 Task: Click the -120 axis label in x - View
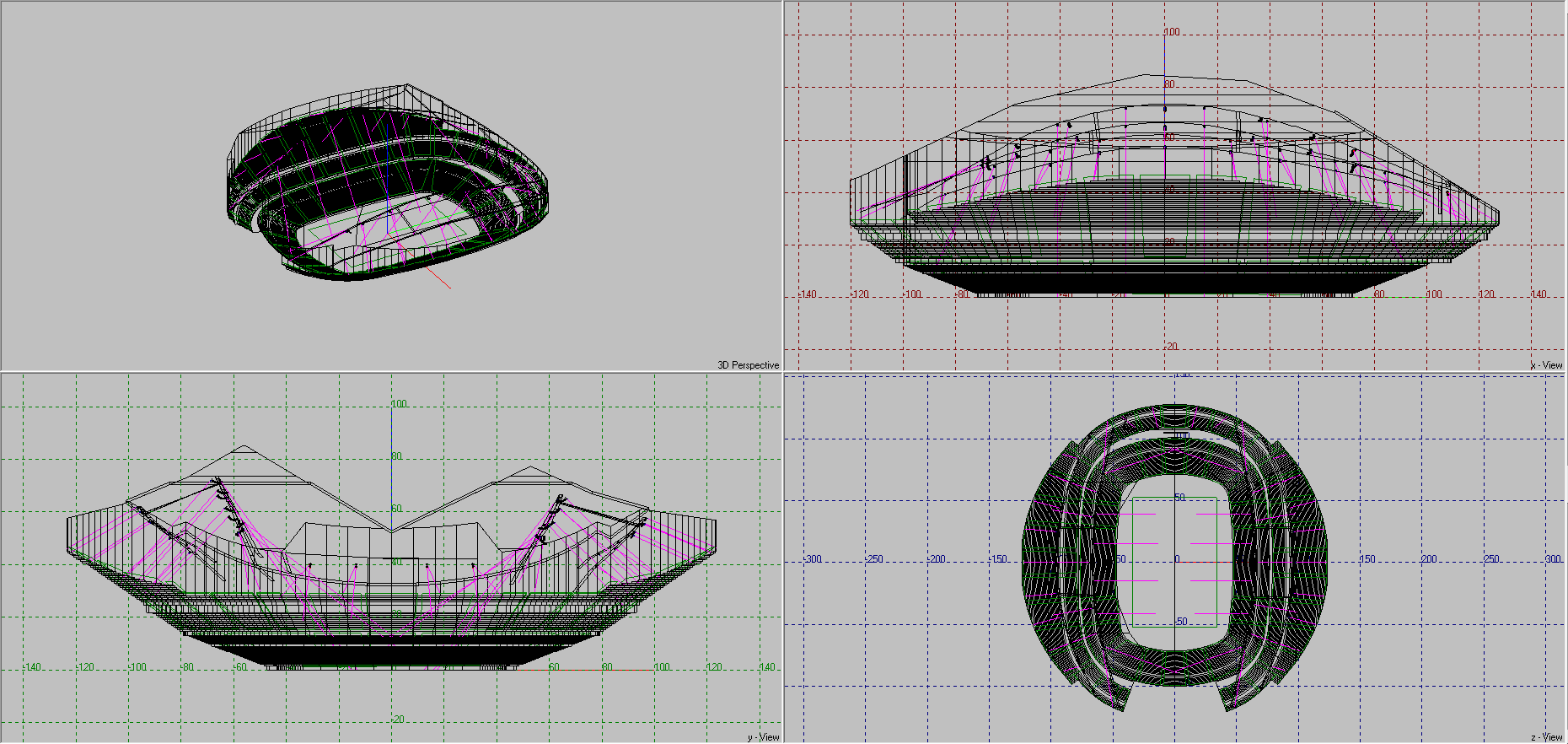point(859,294)
